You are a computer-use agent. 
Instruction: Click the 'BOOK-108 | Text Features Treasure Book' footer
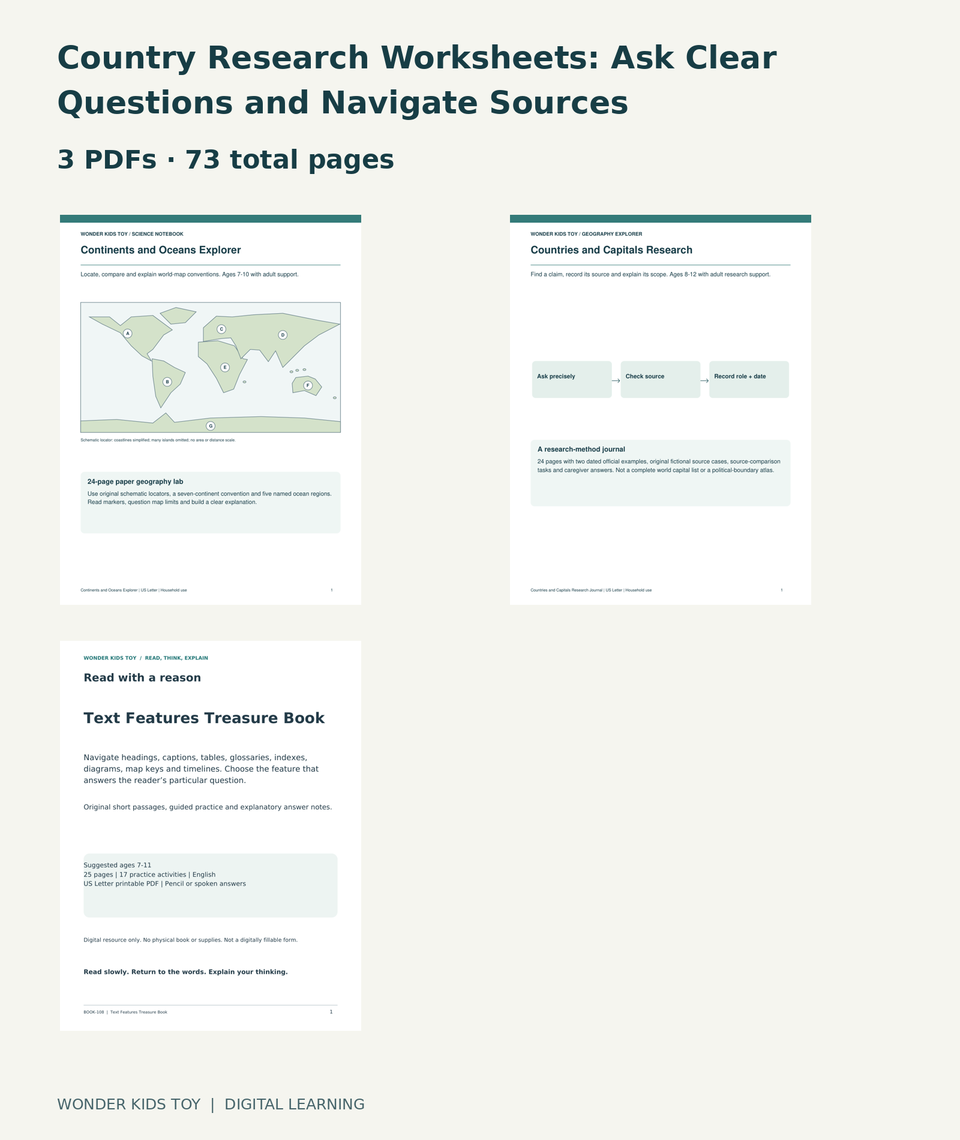[x=125, y=1012]
